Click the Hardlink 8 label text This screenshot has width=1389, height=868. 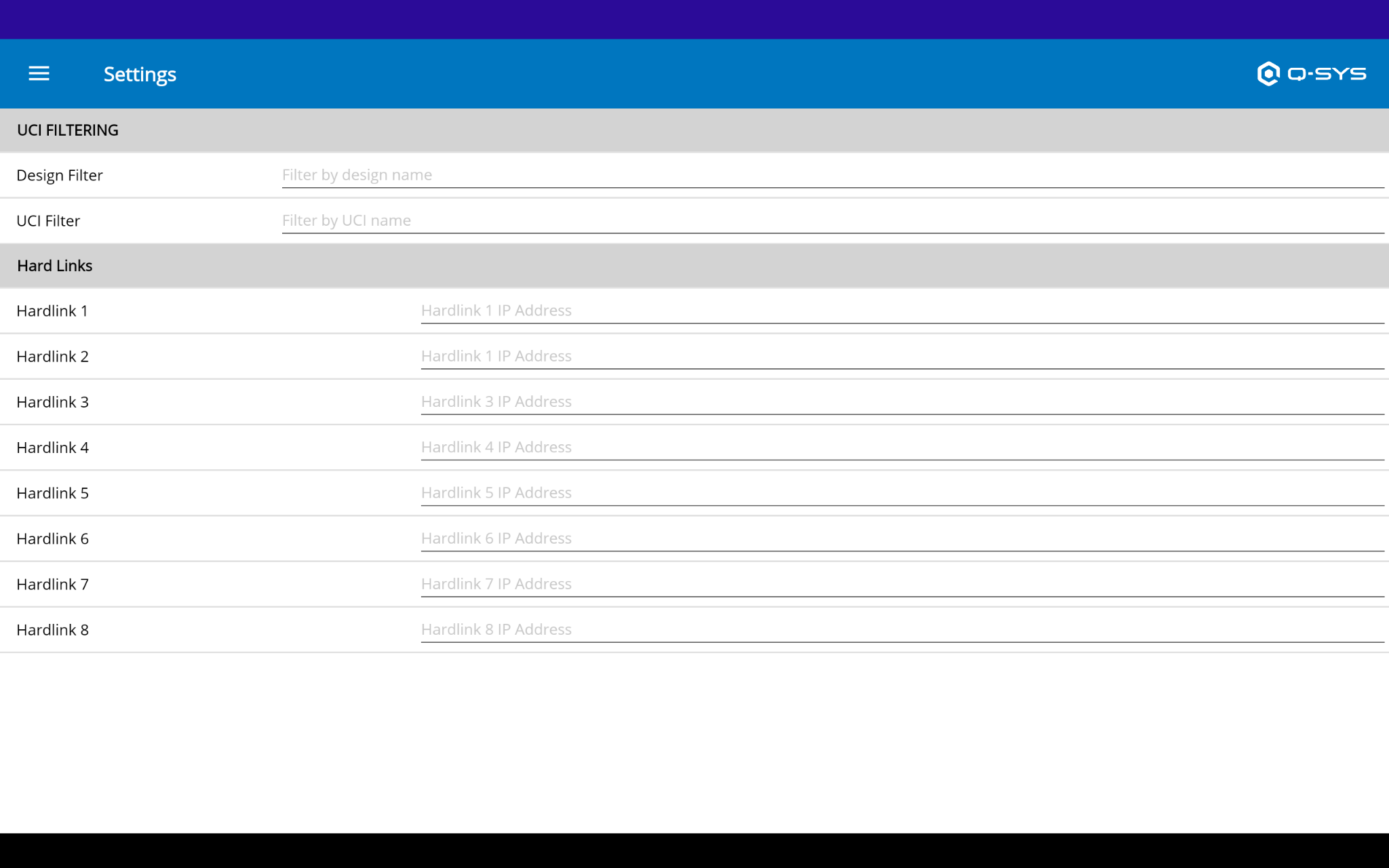(x=53, y=630)
